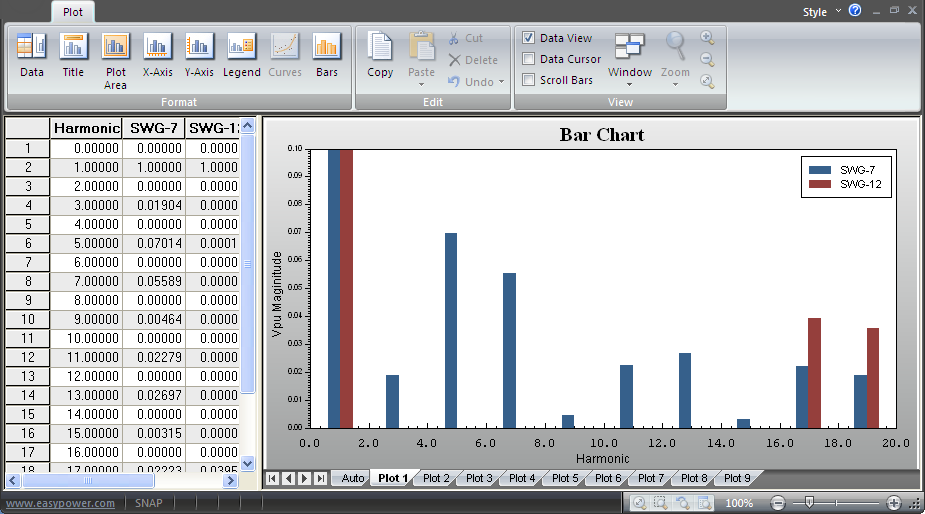Select the Harmonic column header
Image resolution: width=925 pixels, height=514 pixels.
pos(86,128)
